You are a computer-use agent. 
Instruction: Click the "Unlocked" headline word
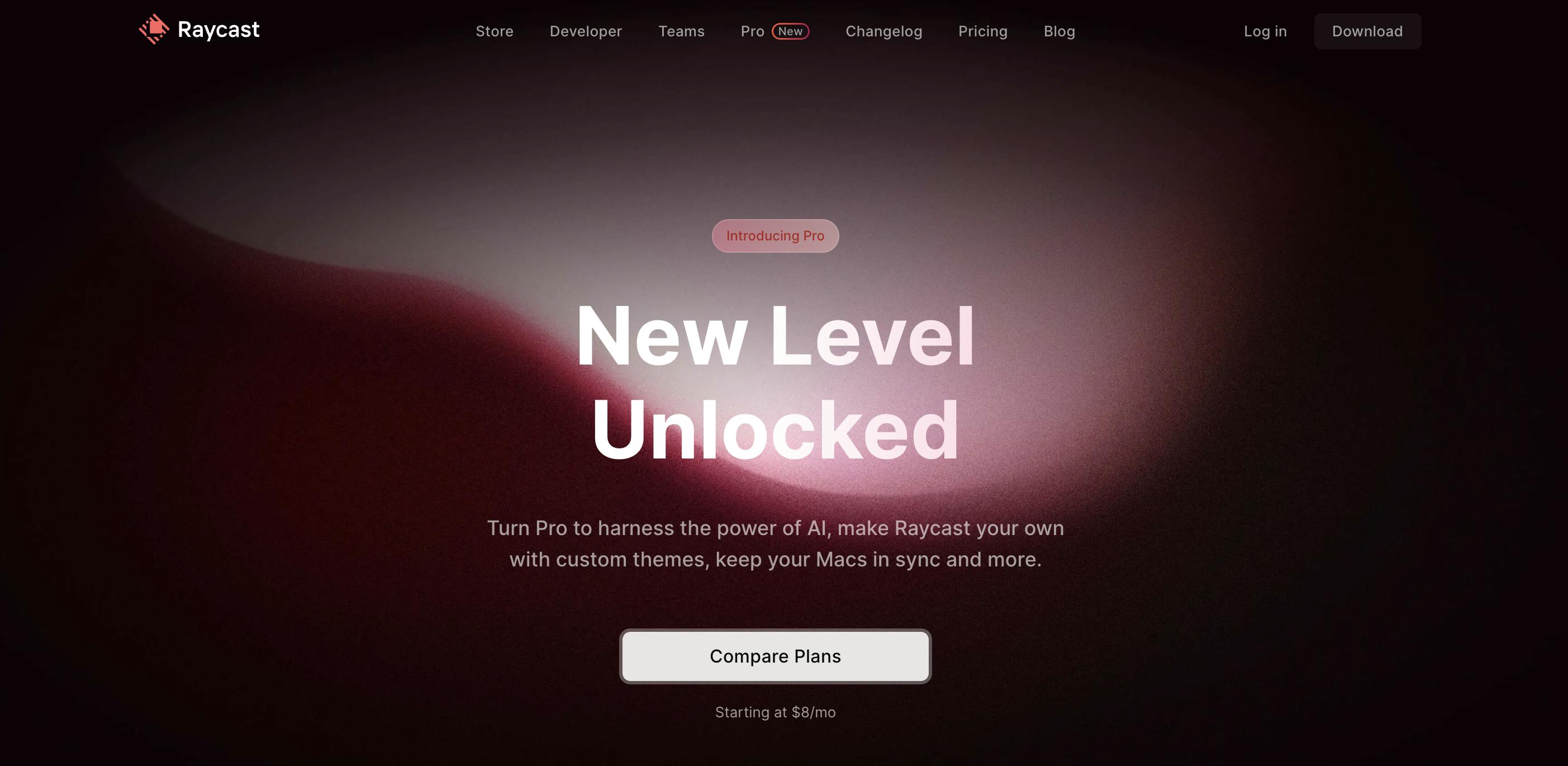775,431
